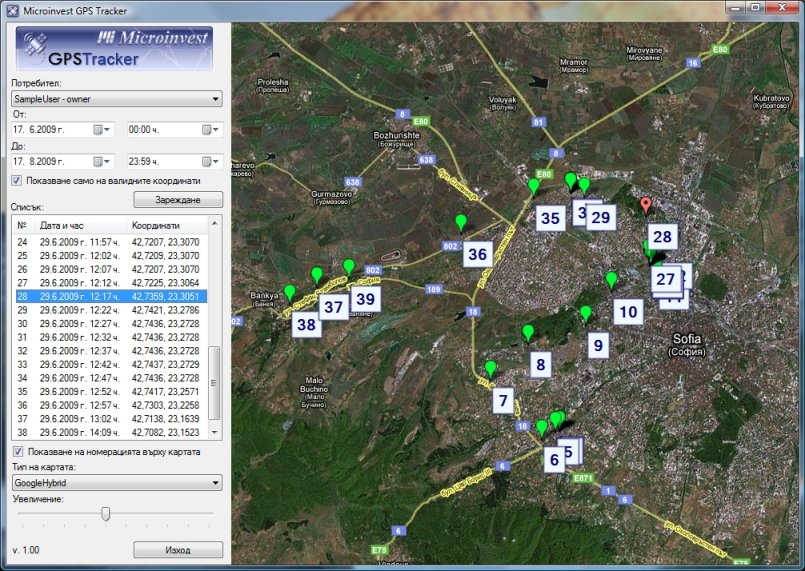Click the Зареждане load button

tap(178, 200)
